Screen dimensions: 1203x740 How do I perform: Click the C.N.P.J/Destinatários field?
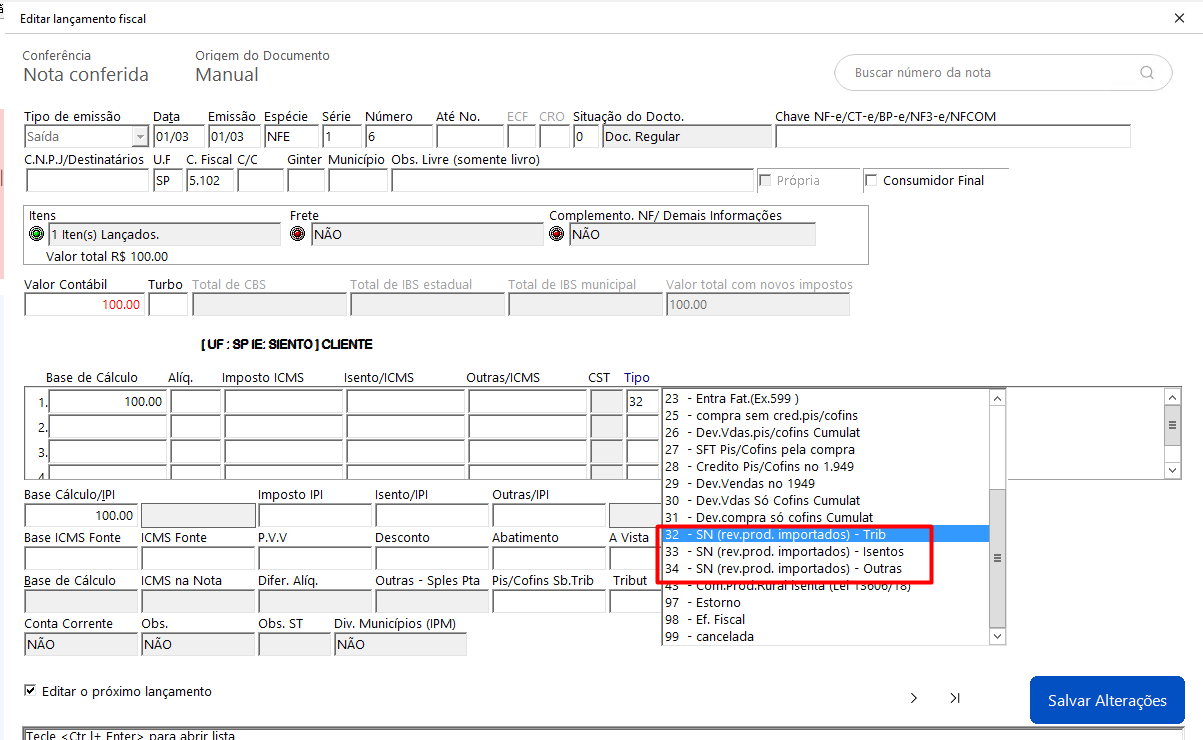point(87,180)
